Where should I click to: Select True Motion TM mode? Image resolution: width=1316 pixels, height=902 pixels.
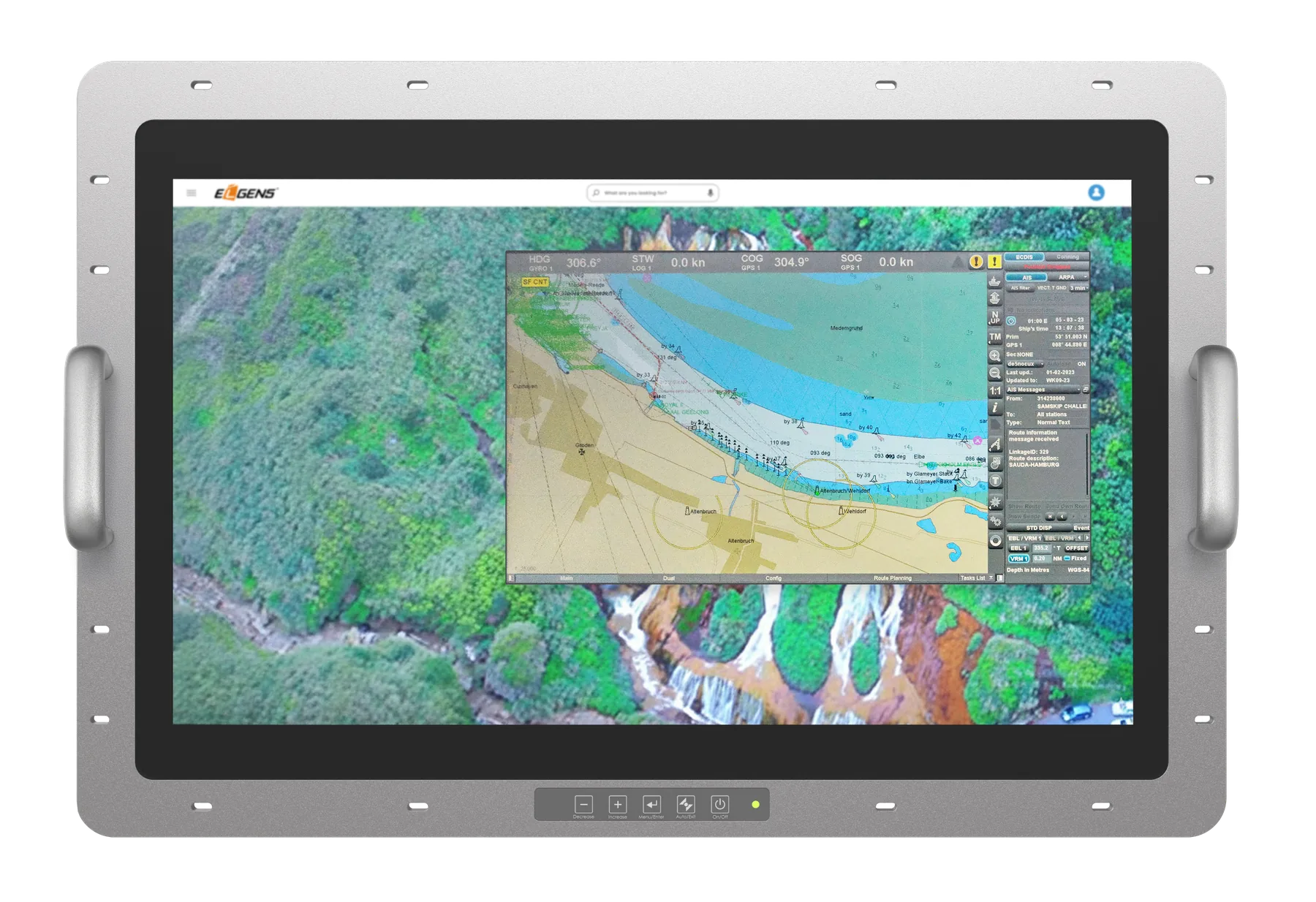(995, 338)
